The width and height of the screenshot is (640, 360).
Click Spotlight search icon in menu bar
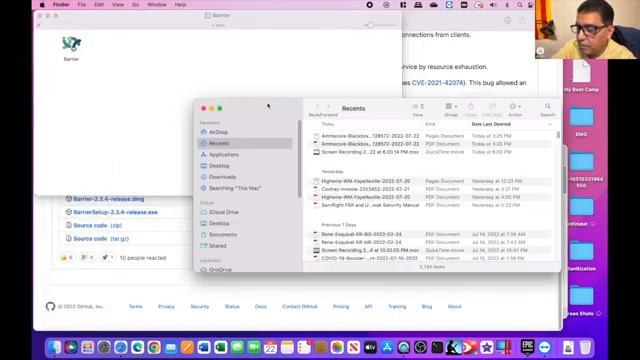pos(520,5)
